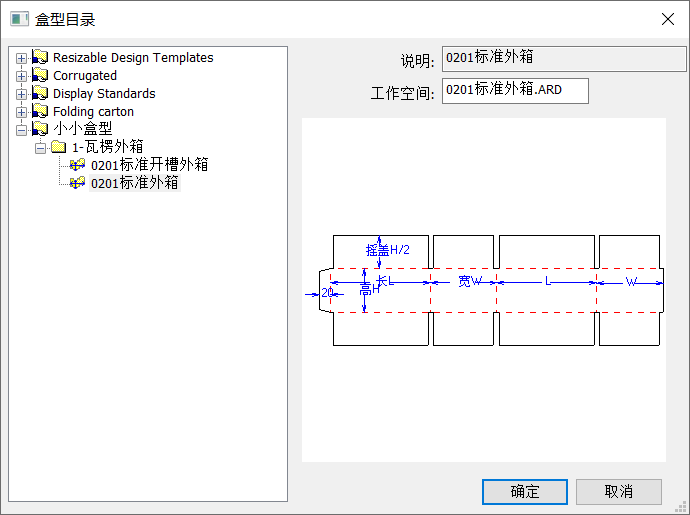The height and width of the screenshot is (515, 690).
Task: Click the 0201标准开槽外箱 design file icon
Action: click(x=78, y=165)
